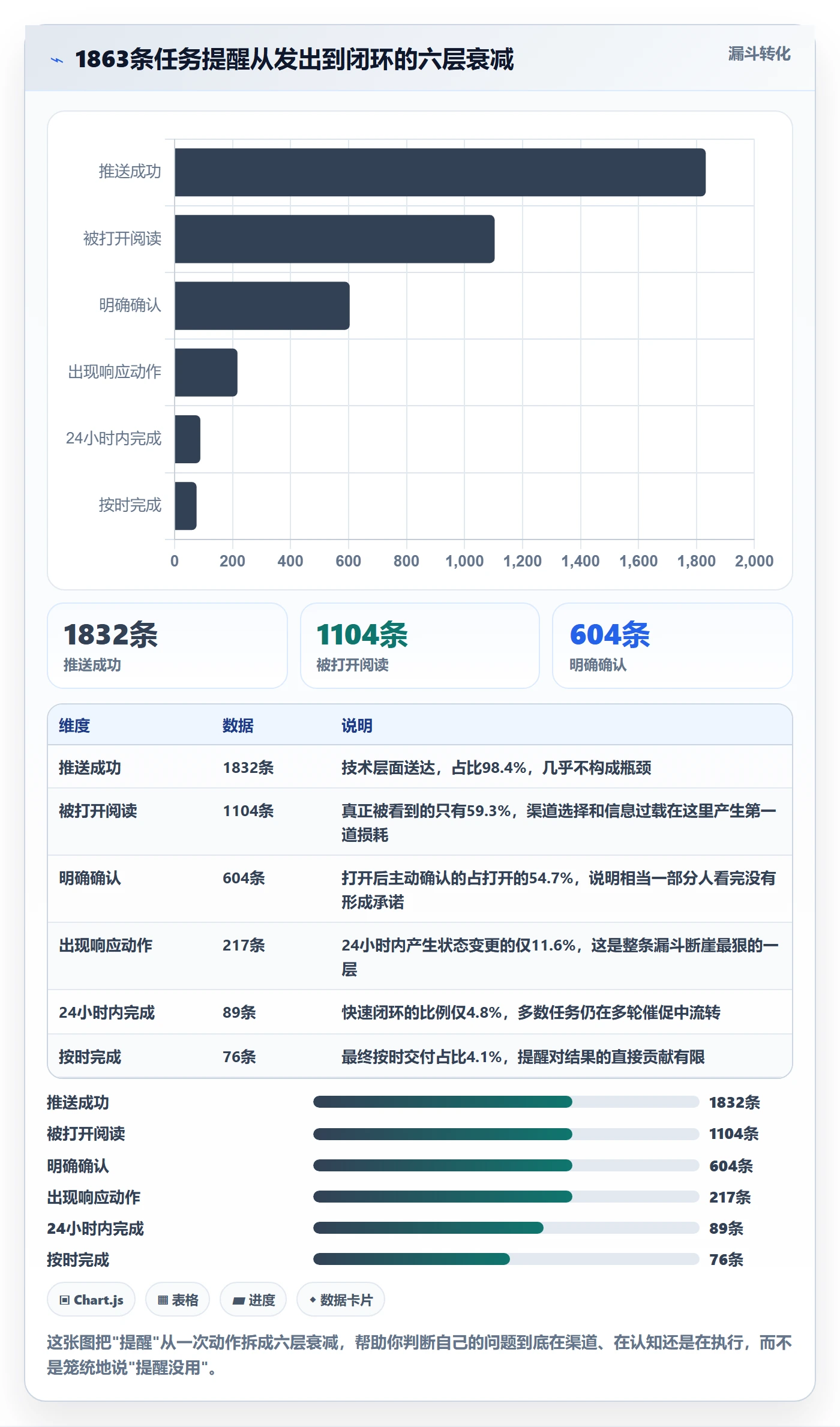Click the grid icon in 表格 chip

[x=163, y=1300]
